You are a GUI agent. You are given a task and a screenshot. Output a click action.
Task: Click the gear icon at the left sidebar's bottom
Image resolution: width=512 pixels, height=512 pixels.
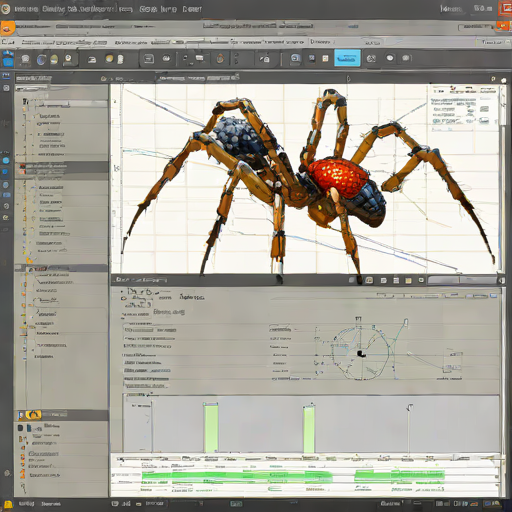[x=7, y=473]
